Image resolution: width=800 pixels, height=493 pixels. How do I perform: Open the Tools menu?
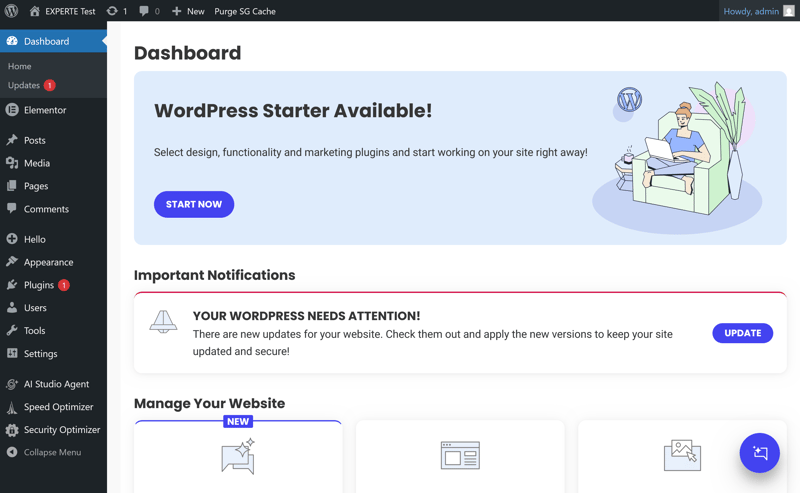pyautogui.click(x=54, y=330)
